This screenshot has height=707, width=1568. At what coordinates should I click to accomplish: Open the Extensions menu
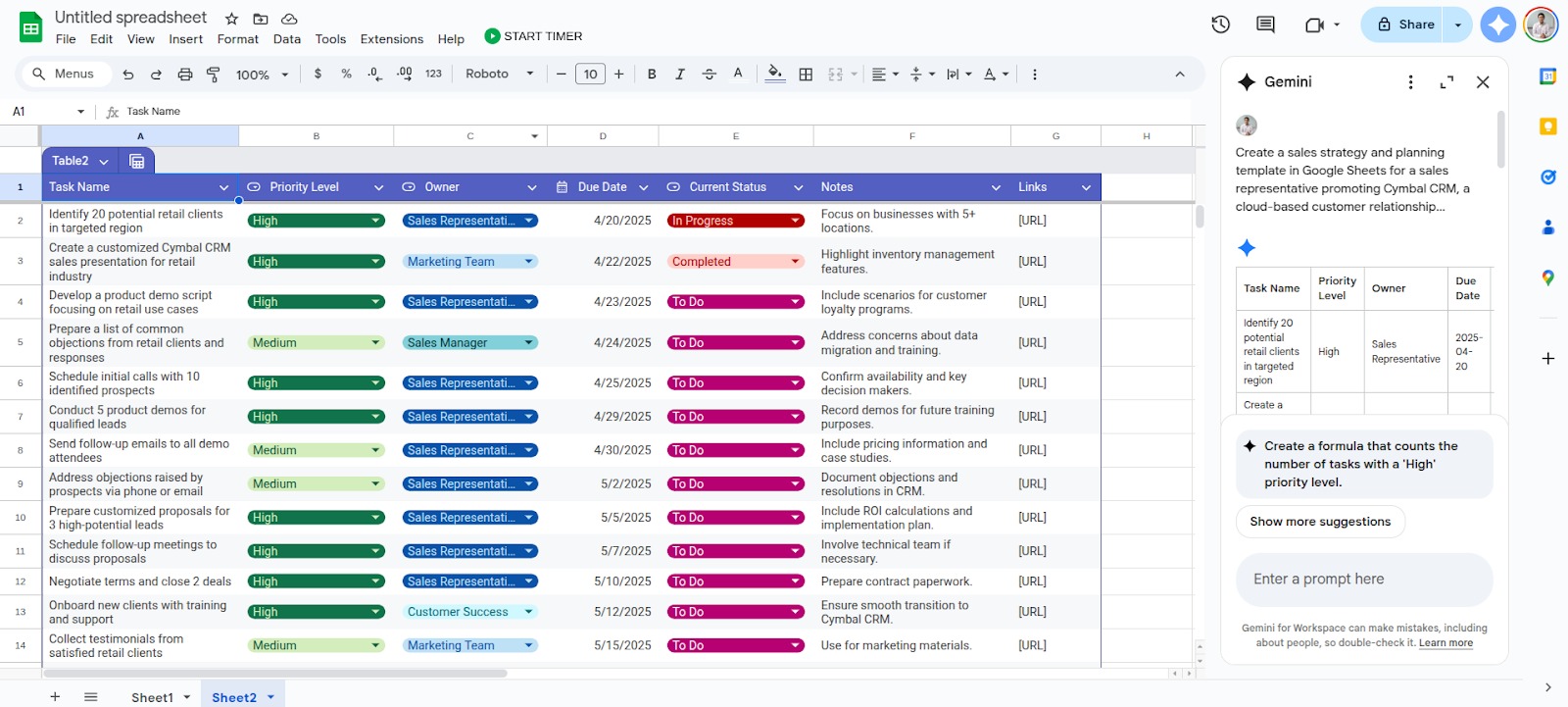(x=391, y=39)
